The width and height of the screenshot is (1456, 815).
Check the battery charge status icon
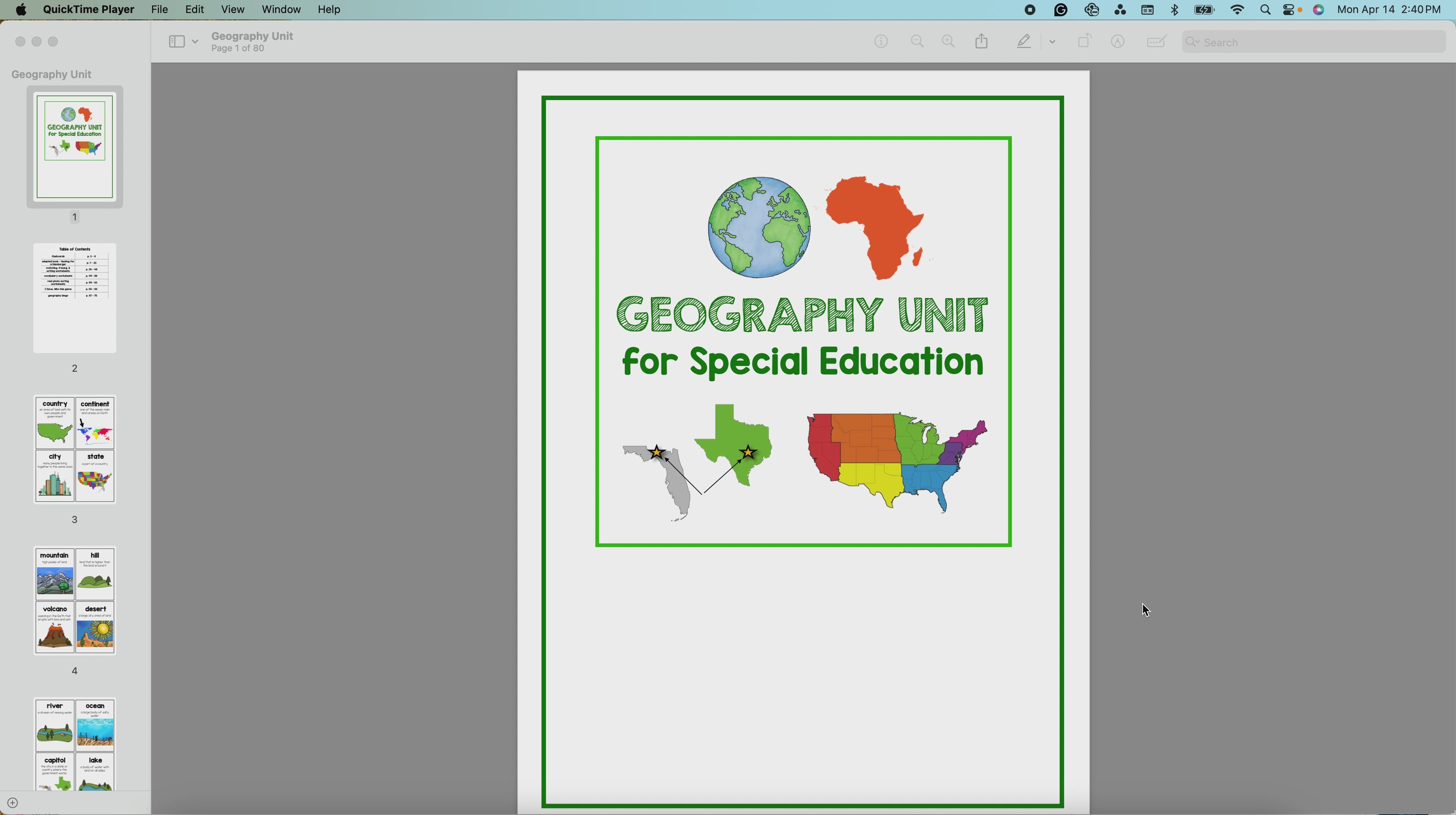click(1204, 10)
